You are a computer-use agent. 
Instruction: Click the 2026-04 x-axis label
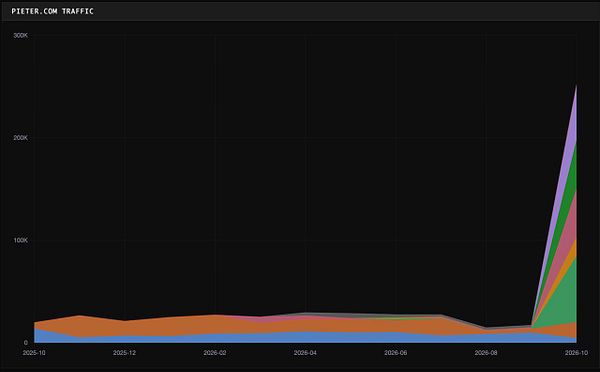click(x=305, y=353)
